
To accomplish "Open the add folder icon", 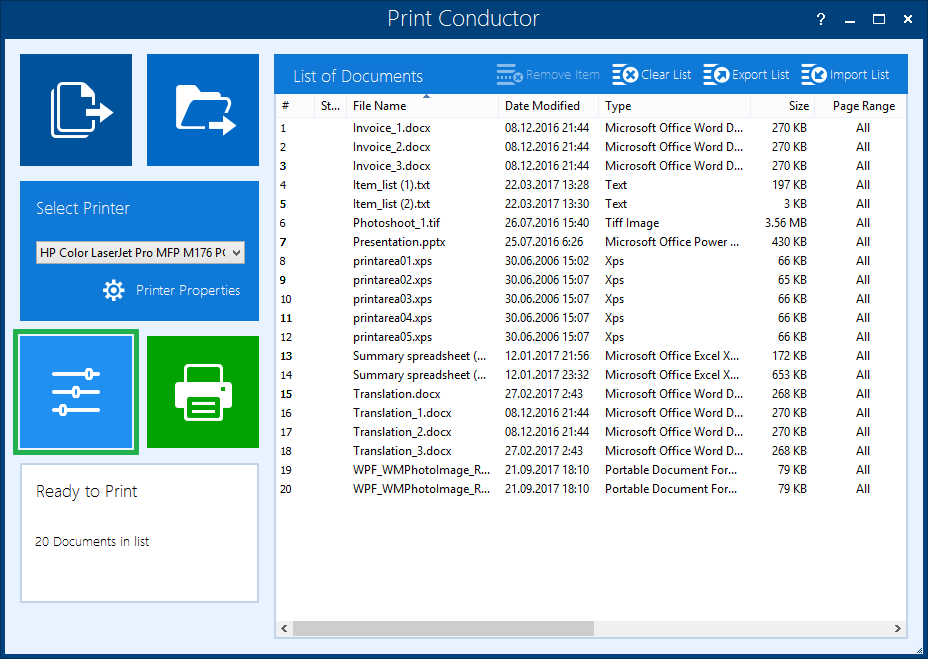I will (202, 109).
